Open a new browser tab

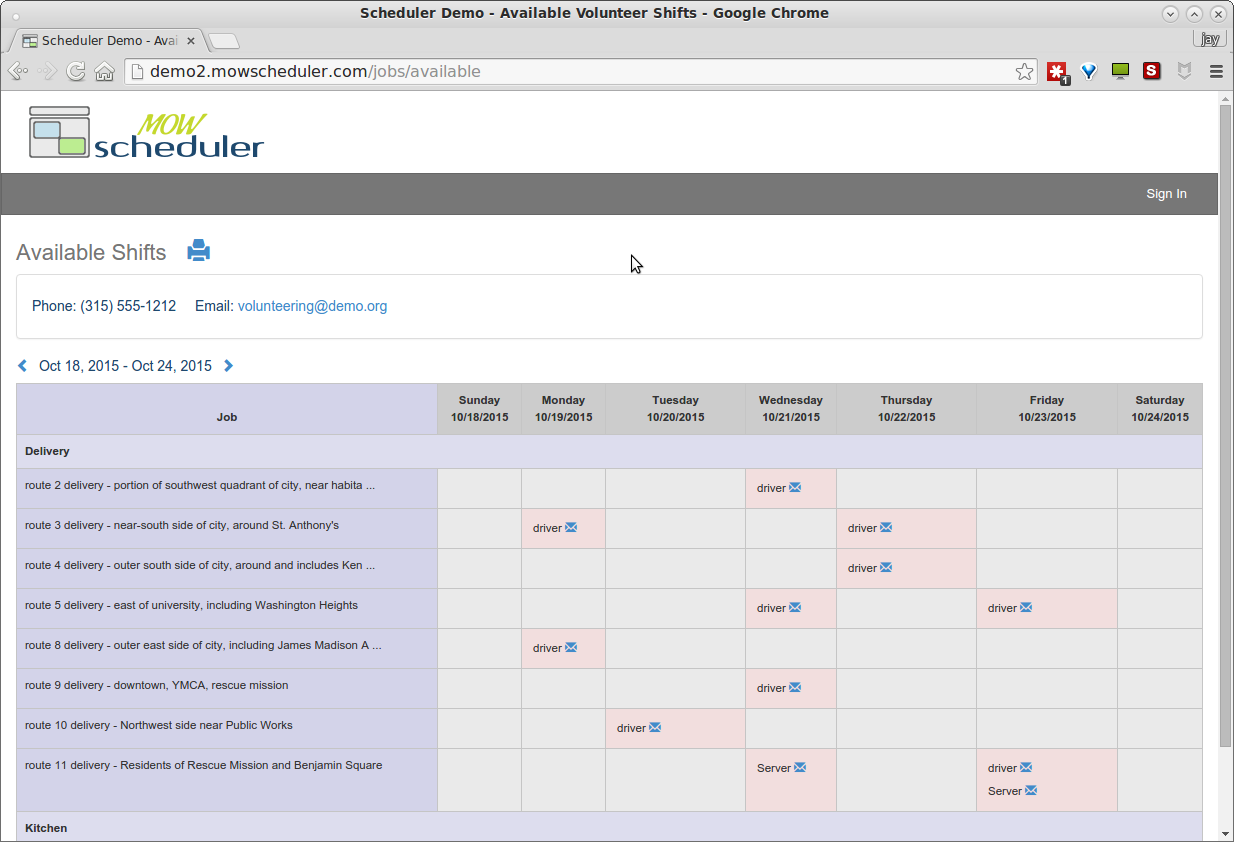(224, 41)
